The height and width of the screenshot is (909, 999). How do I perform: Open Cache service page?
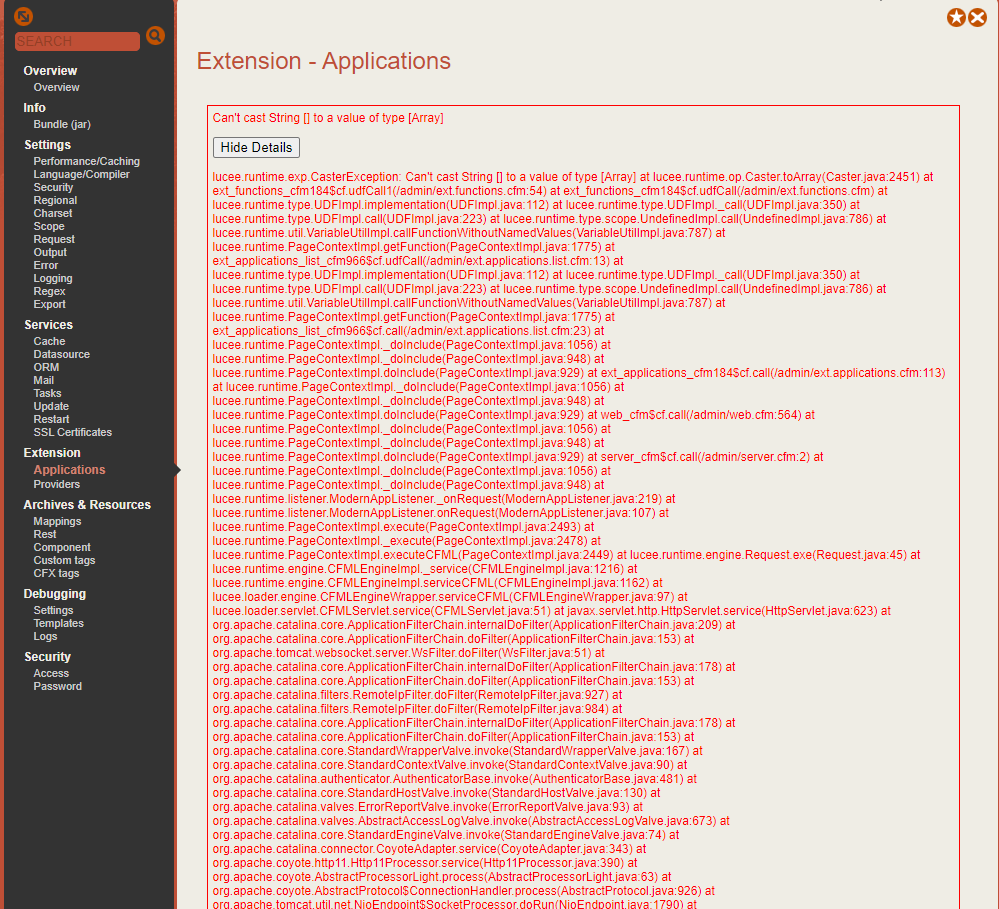click(50, 341)
